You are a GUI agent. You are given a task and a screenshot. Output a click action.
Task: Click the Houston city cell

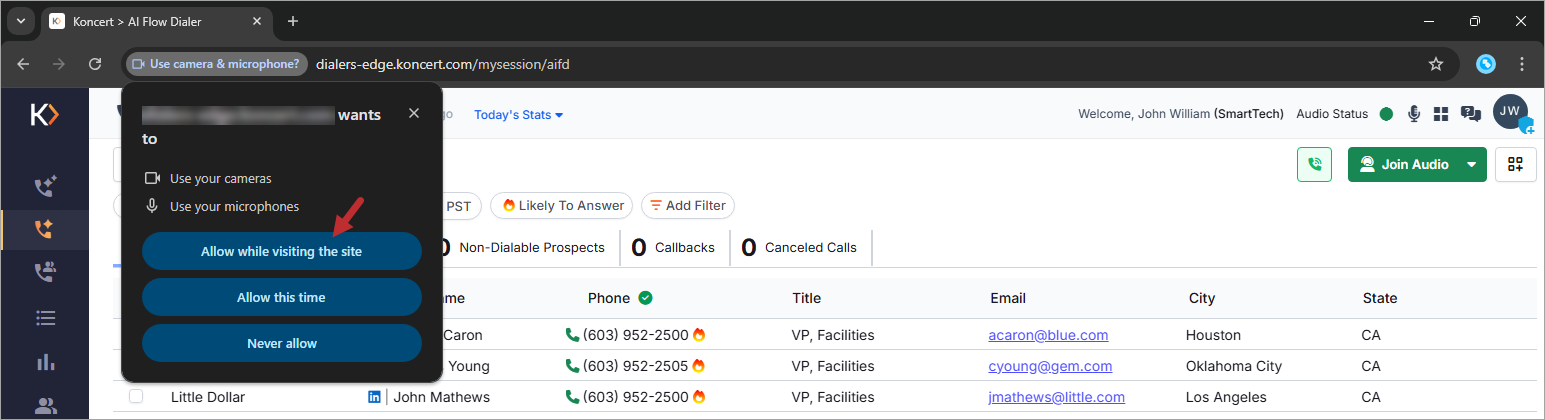click(1213, 335)
